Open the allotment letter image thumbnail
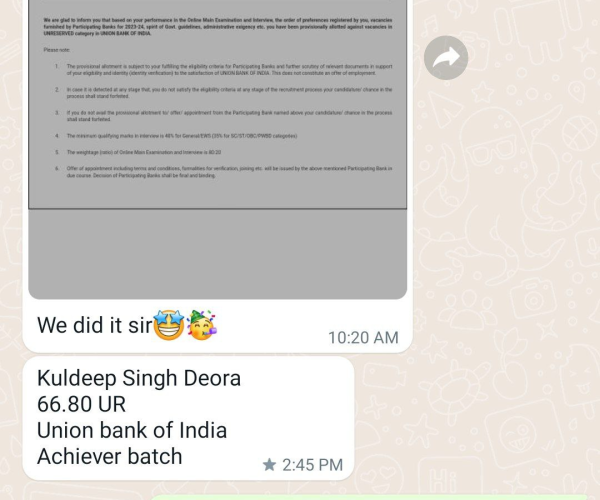This screenshot has width=600, height=500. pos(217,149)
